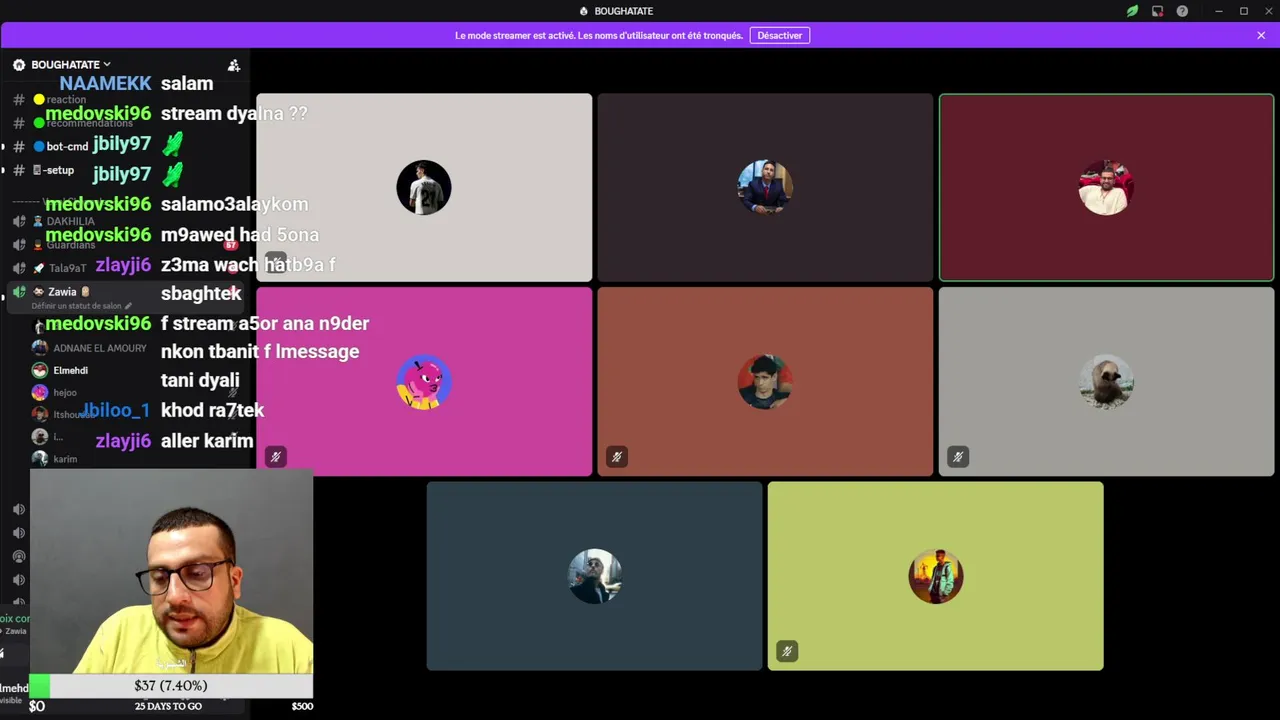
Task: Click ADNANE EL AMOURY's small avatar
Action: [39, 348]
